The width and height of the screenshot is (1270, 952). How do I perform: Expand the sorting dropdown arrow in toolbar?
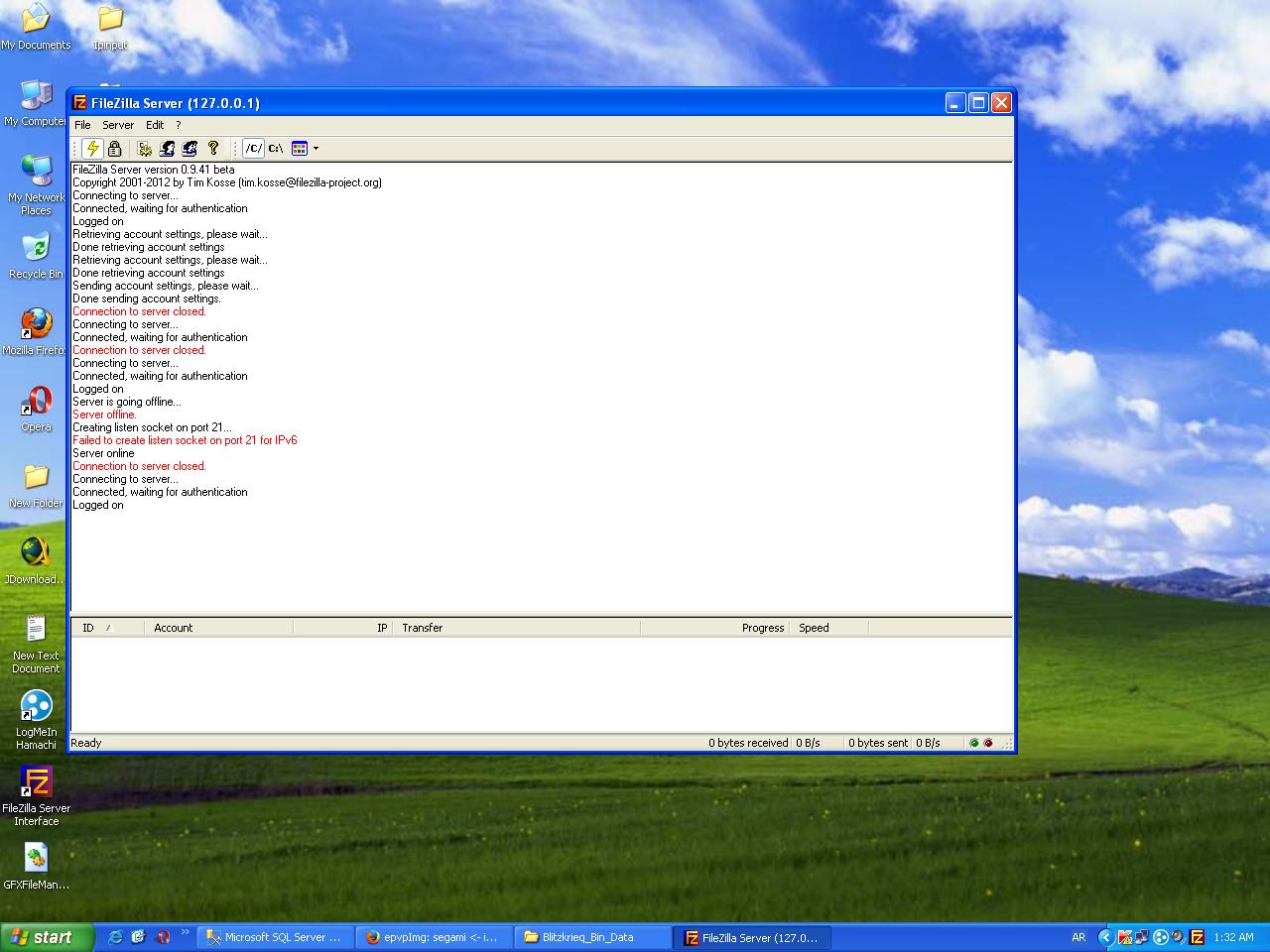click(x=316, y=149)
